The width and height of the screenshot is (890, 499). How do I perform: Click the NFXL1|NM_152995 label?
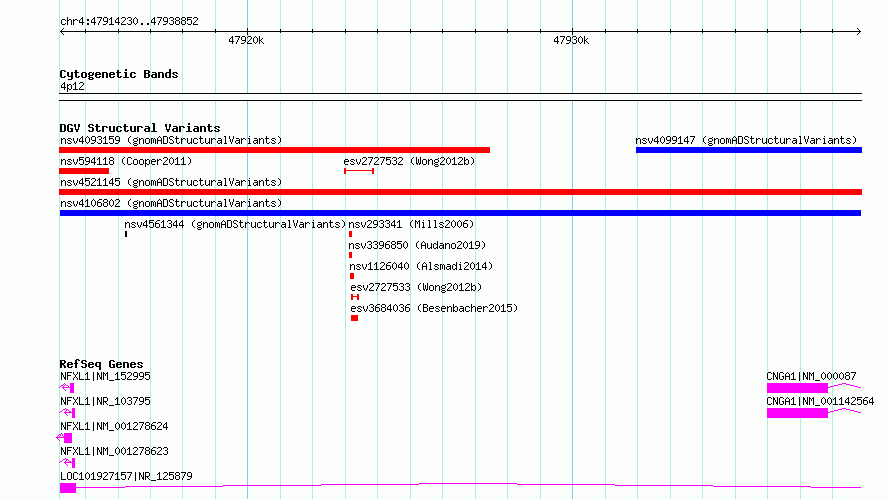coord(105,376)
